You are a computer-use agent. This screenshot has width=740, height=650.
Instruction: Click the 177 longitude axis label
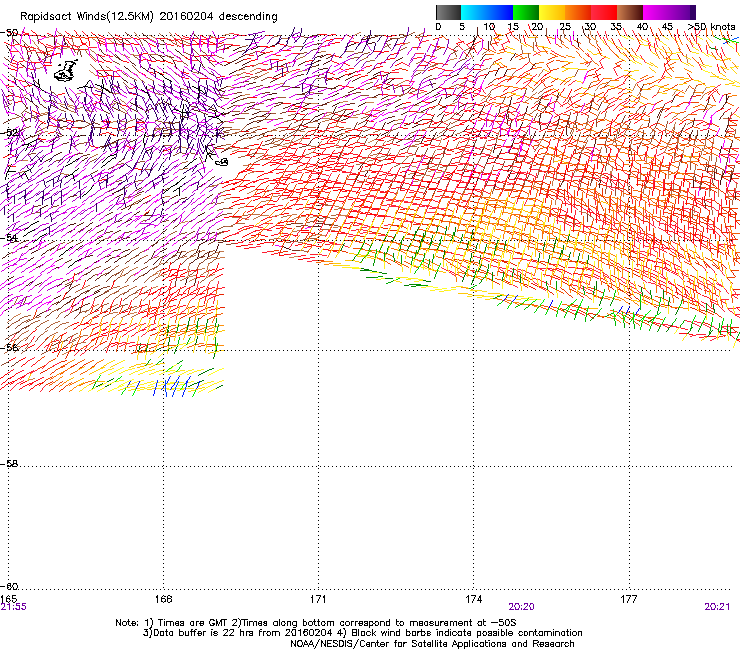(x=629, y=599)
